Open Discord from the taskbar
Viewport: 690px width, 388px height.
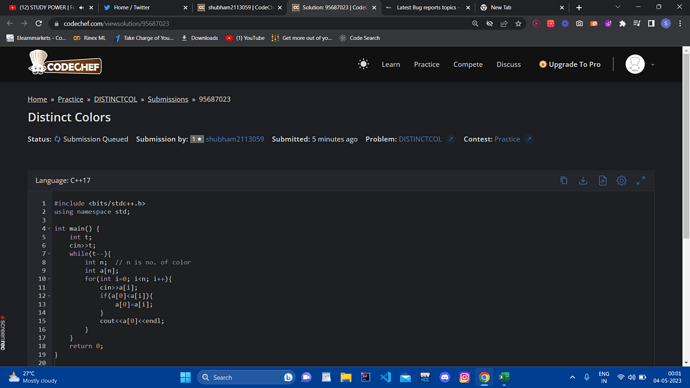[x=444, y=377]
